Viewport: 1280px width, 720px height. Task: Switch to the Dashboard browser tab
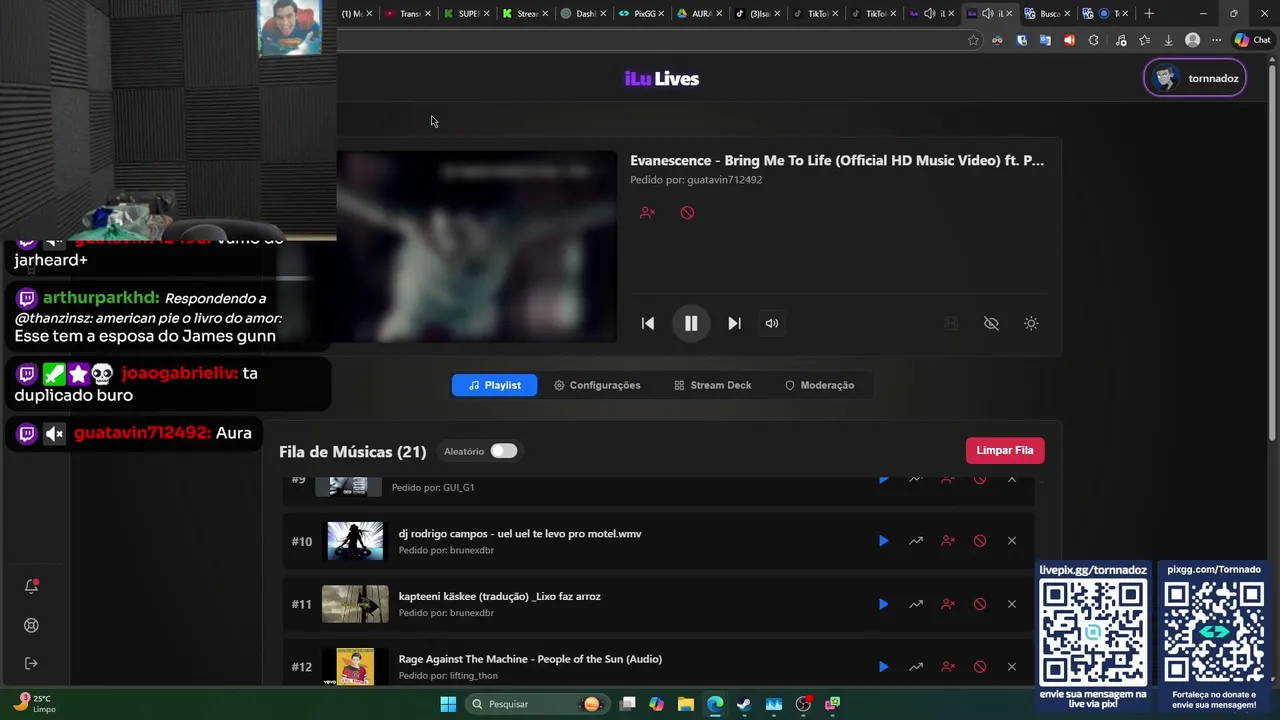(x=583, y=13)
